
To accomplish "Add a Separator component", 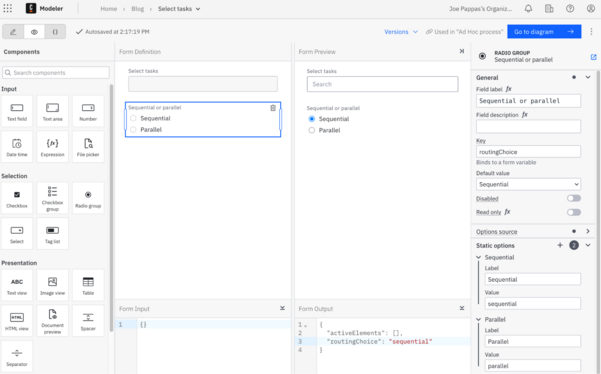I will point(17,356).
